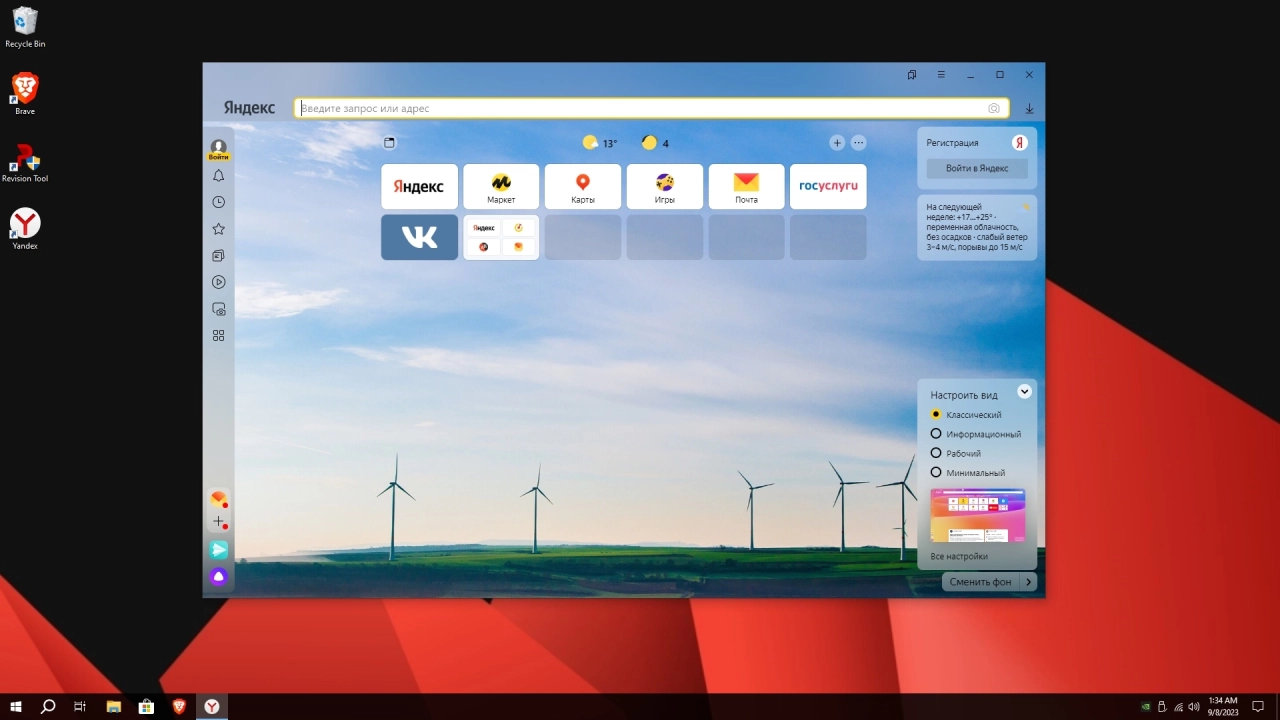The height and width of the screenshot is (720, 1280).
Task: Click the Регистрация link
Action: tap(952, 143)
